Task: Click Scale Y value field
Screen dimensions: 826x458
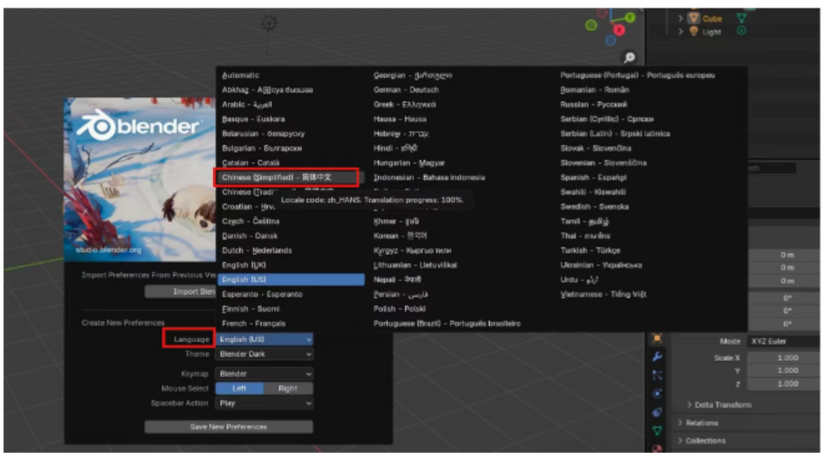Action: [x=784, y=371]
